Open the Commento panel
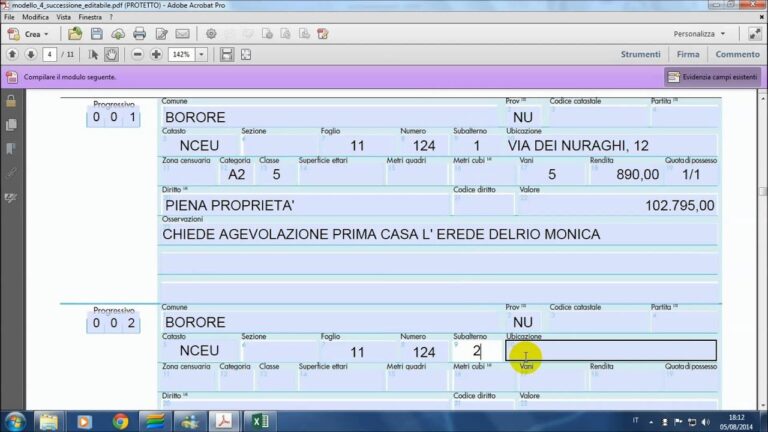 point(737,54)
